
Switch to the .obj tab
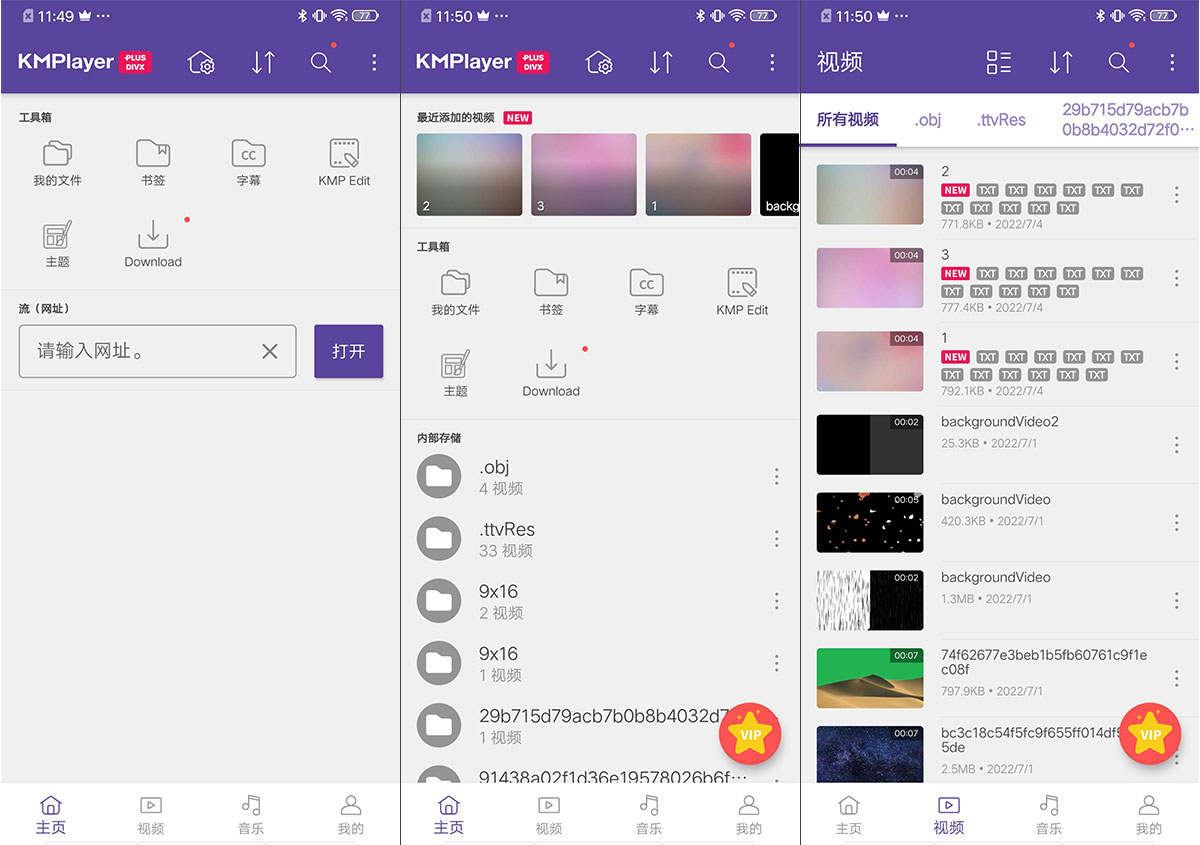click(x=928, y=120)
